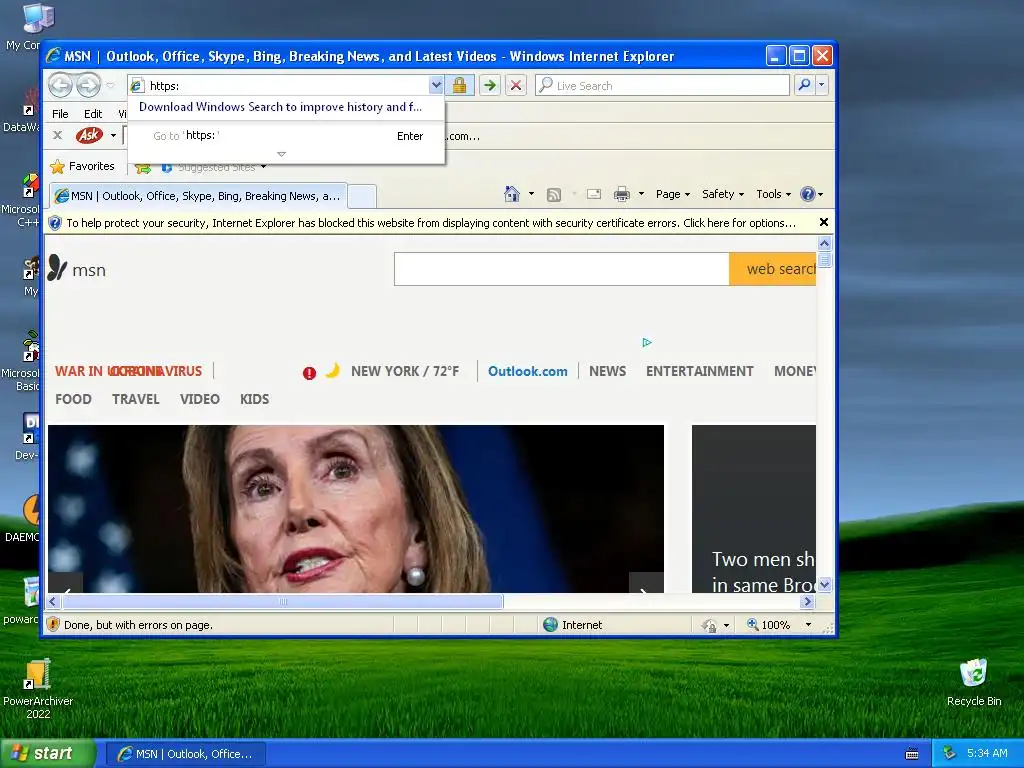Open the Print options dropdown arrow

[641, 194]
